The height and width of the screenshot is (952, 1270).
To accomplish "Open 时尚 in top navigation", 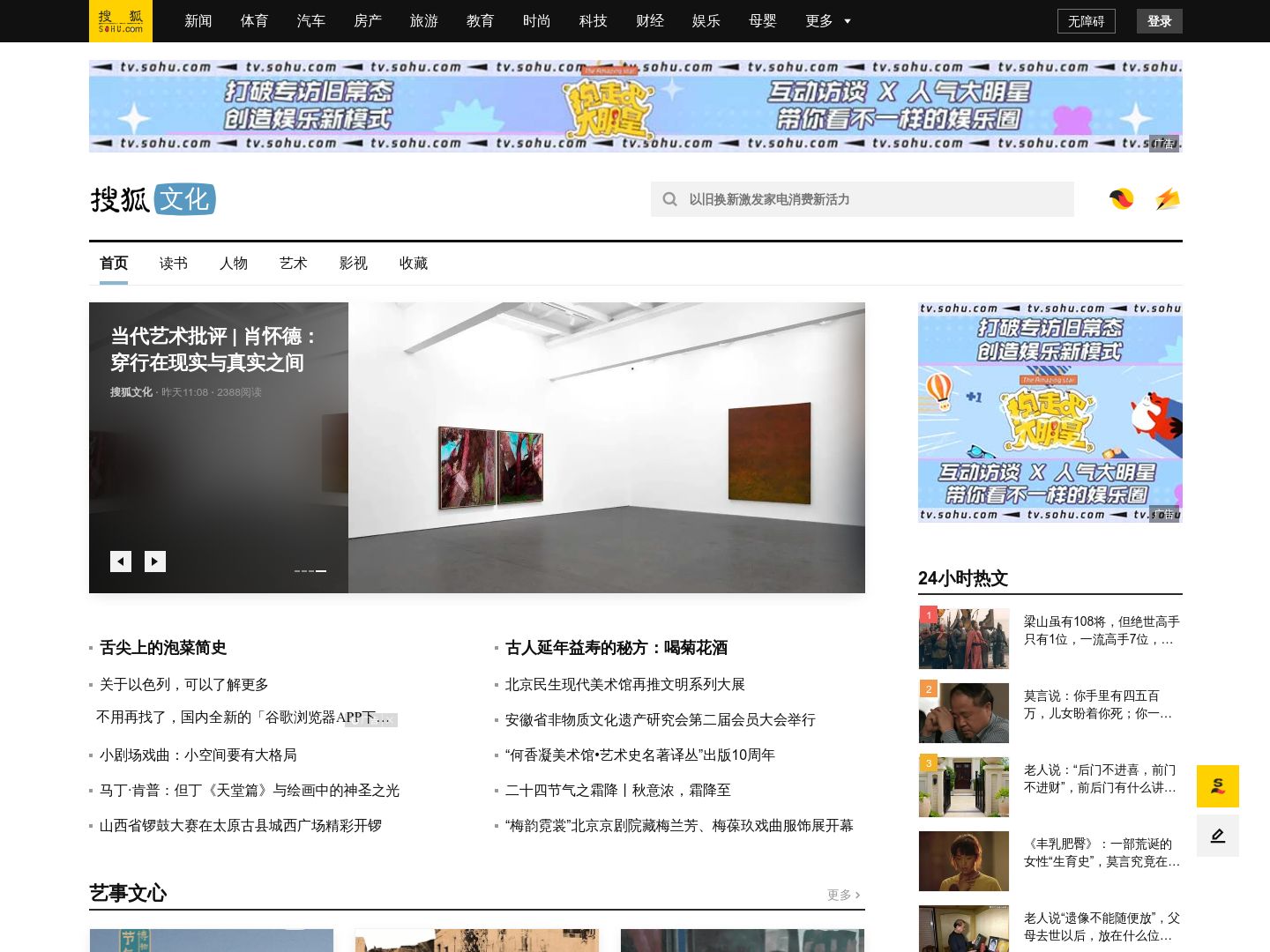I will (537, 21).
